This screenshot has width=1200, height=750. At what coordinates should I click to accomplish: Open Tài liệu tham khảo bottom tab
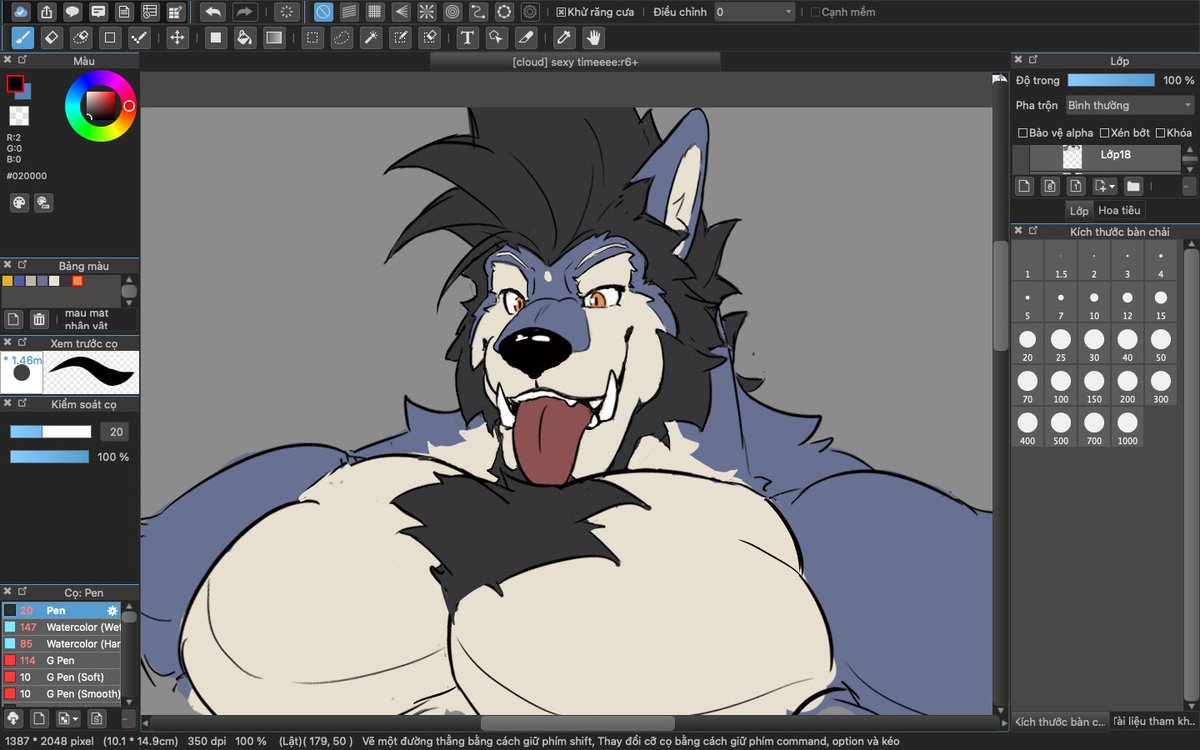1153,721
